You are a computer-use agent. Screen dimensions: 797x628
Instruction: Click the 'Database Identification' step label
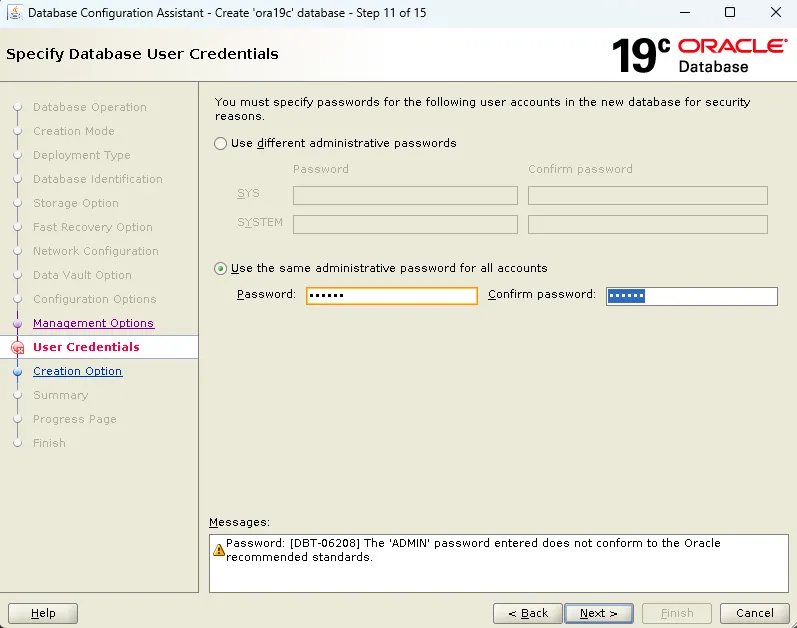[x=98, y=179]
